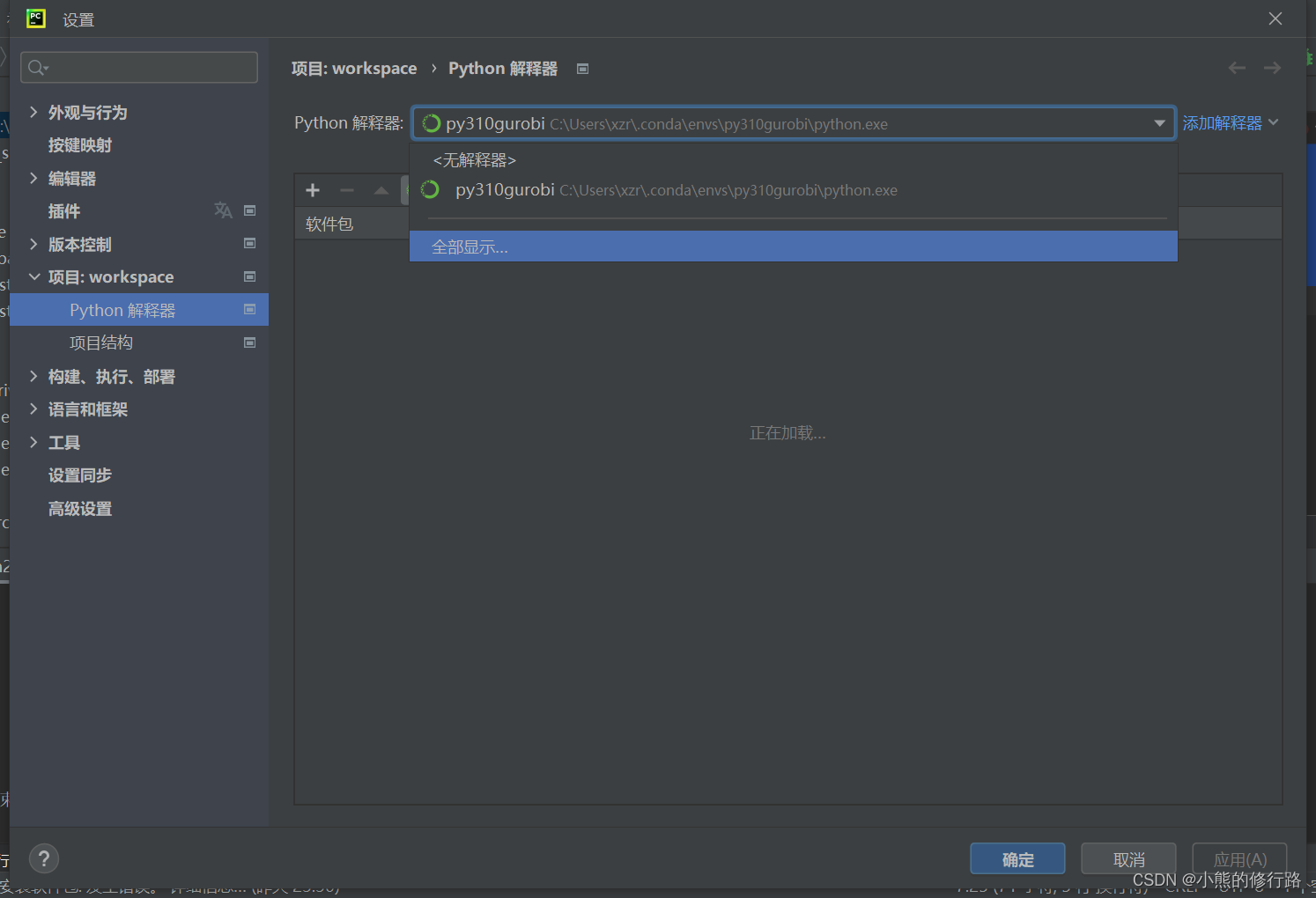Click the PyCharm logo in title bar
The height and width of the screenshot is (898, 1316).
pos(35,18)
